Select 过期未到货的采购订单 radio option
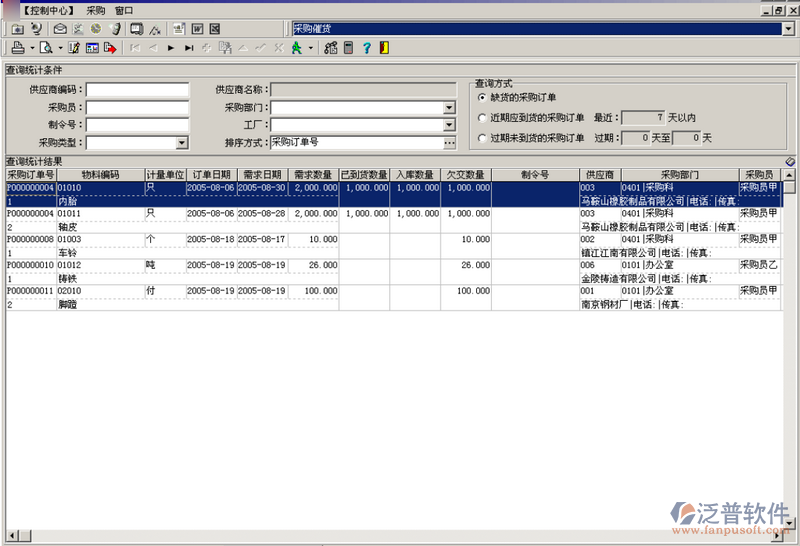800x546 pixels. pyautogui.click(x=482, y=137)
